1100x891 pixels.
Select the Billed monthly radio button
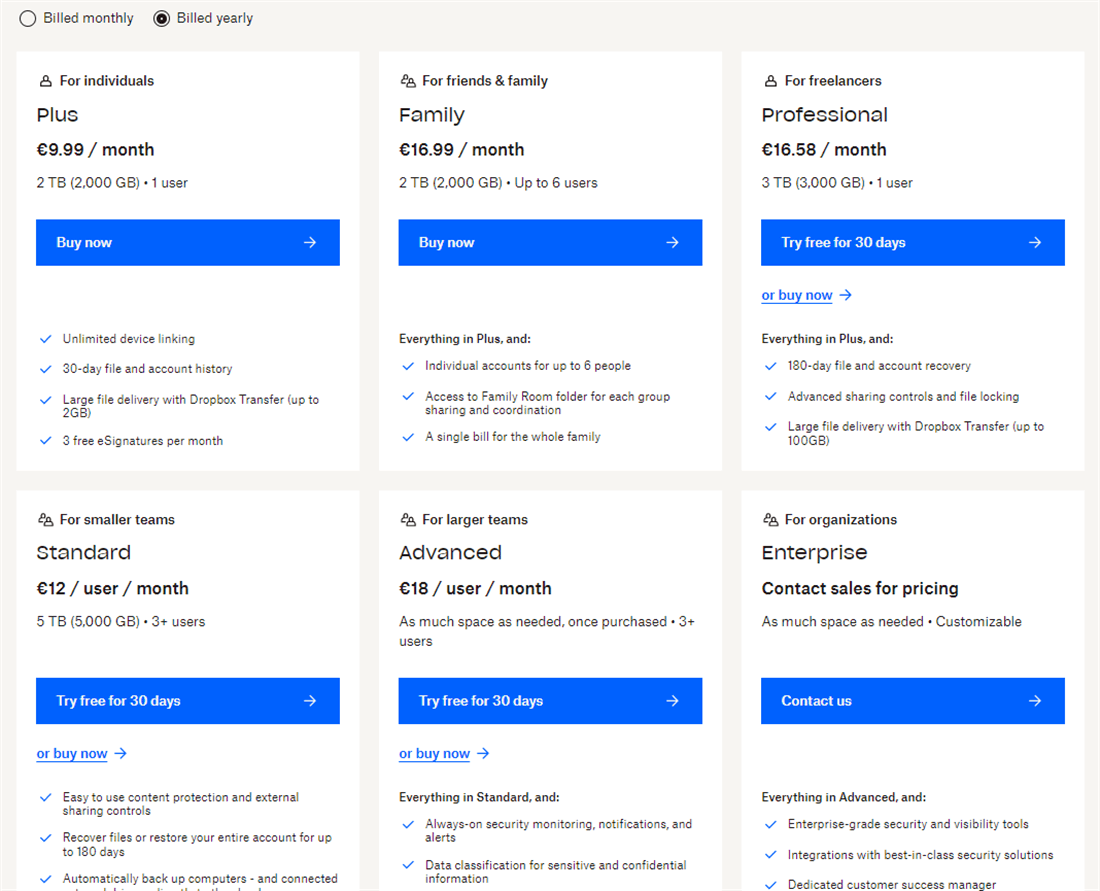point(28,18)
